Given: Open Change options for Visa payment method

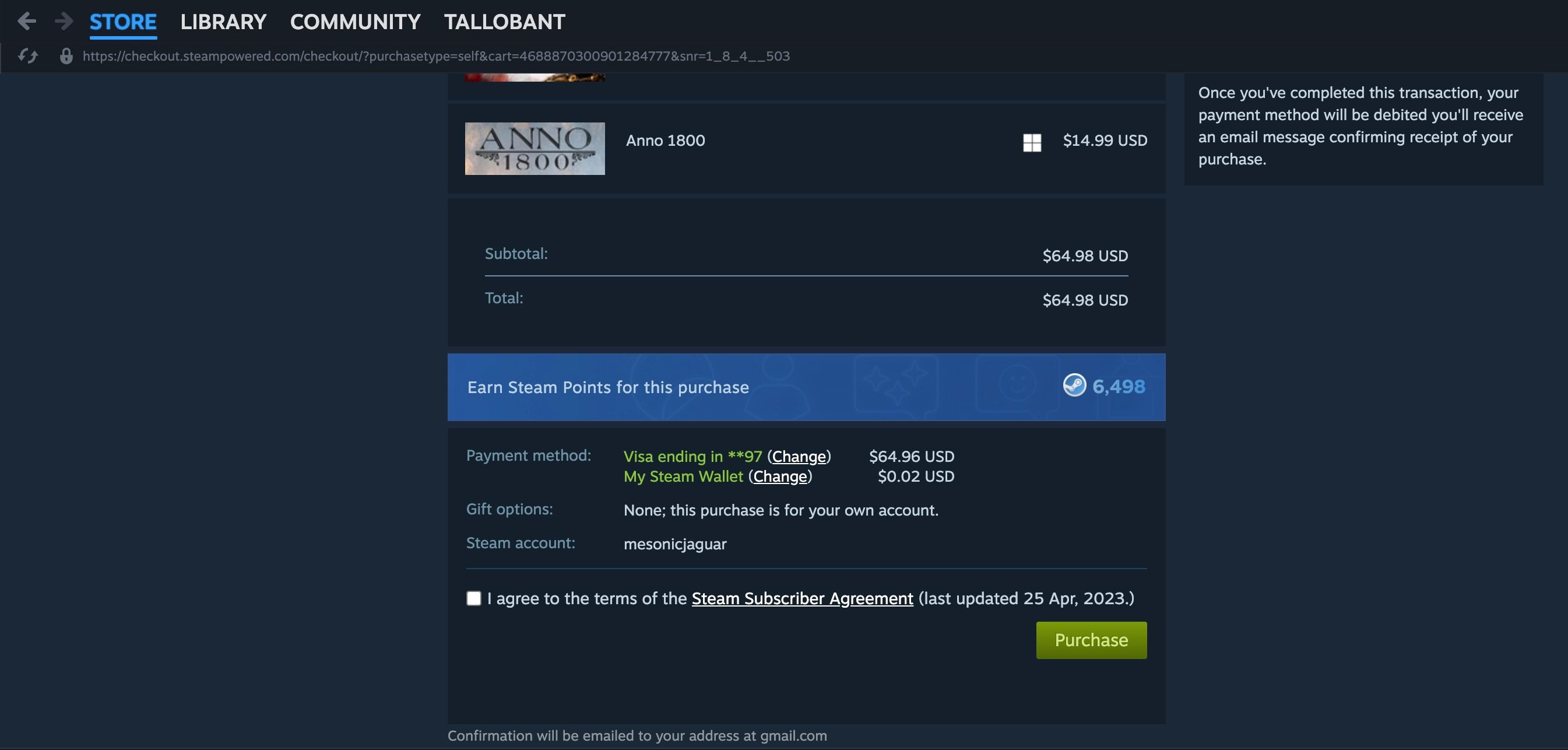Looking at the screenshot, I should (799, 456).
